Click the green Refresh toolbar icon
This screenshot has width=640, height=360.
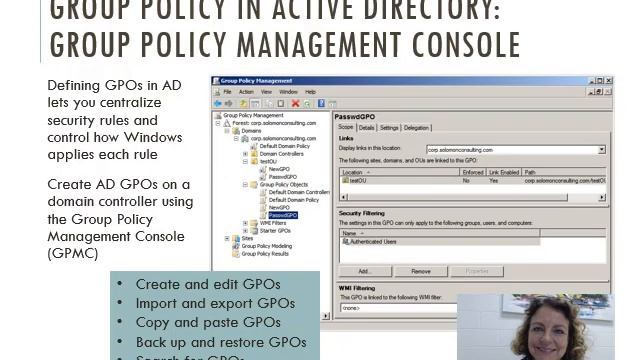307,104
